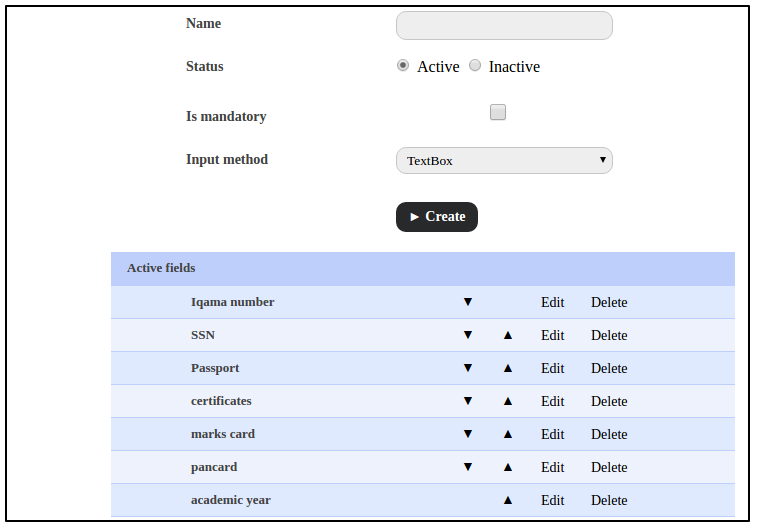Move certificates field up

508,401
